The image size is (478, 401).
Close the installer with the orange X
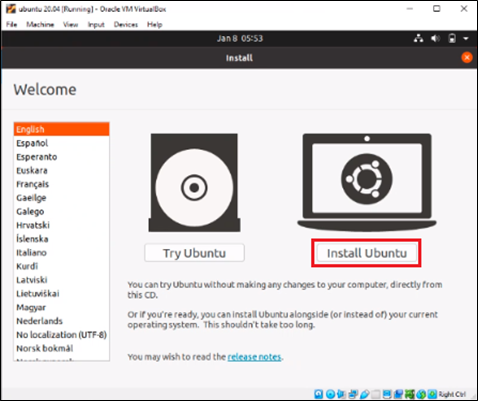pos(467,58)
